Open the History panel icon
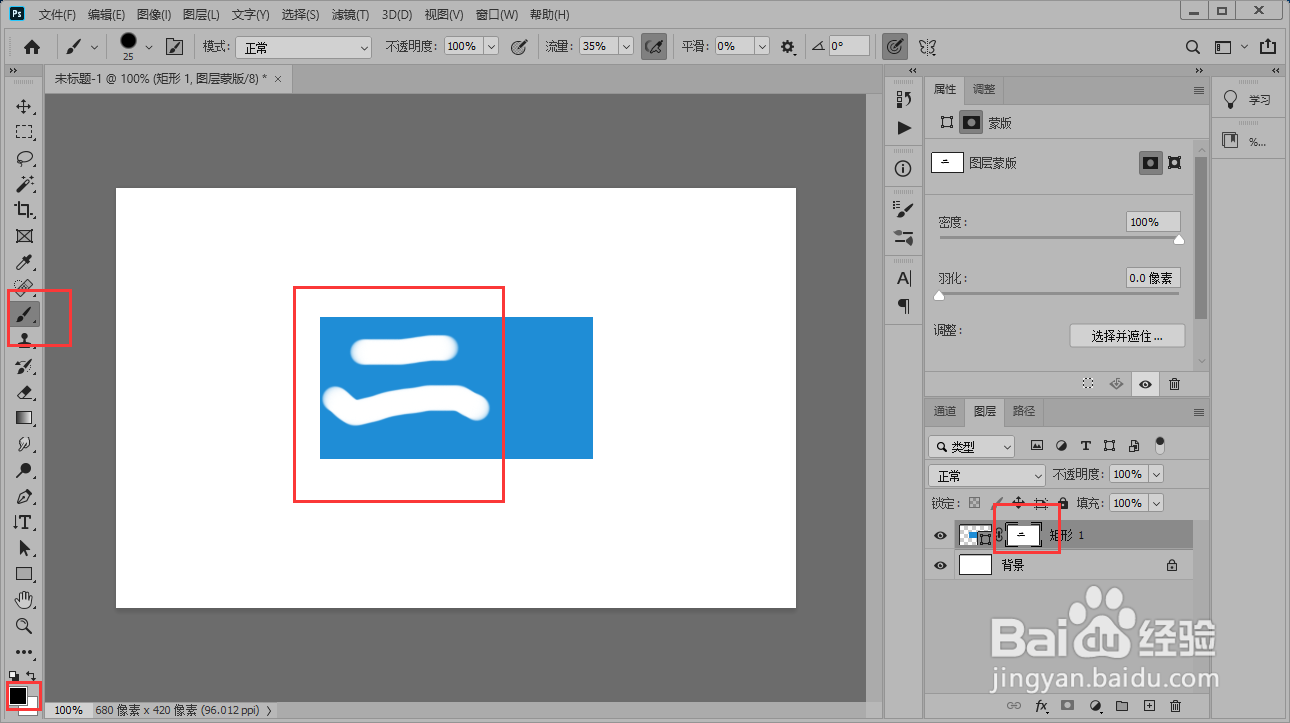The image size is (1290, 723). pos(904,99)
